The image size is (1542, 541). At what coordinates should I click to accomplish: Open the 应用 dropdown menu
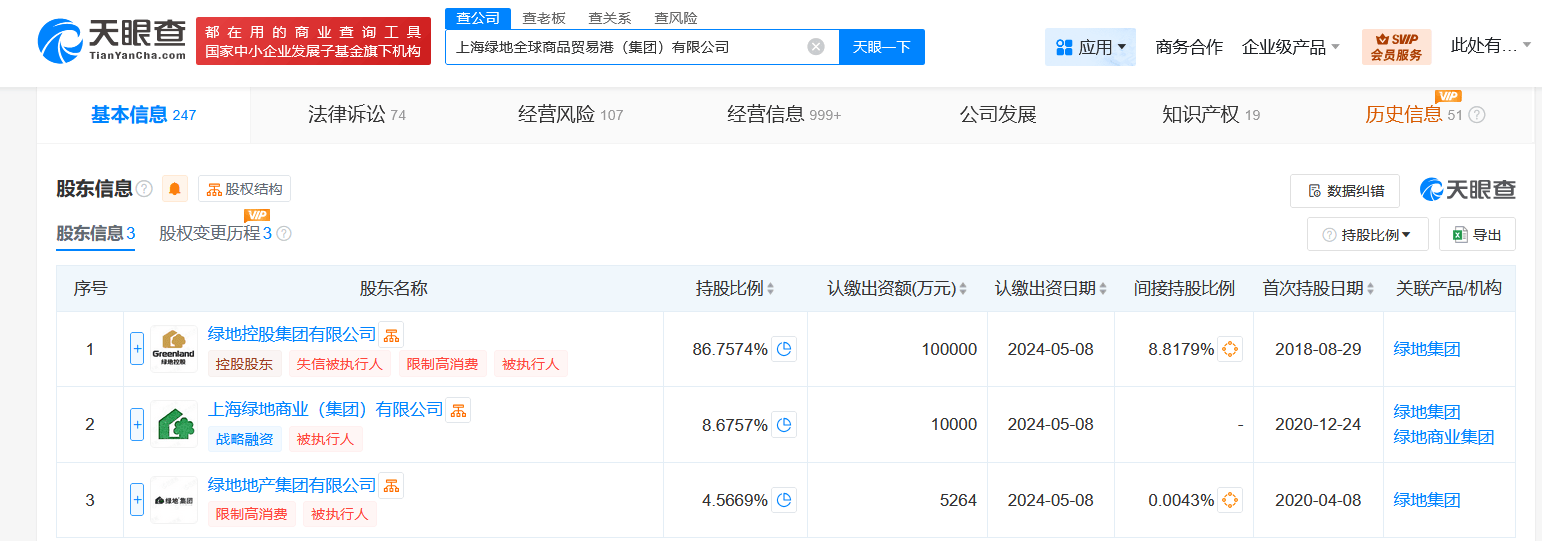pos(1090,47)
